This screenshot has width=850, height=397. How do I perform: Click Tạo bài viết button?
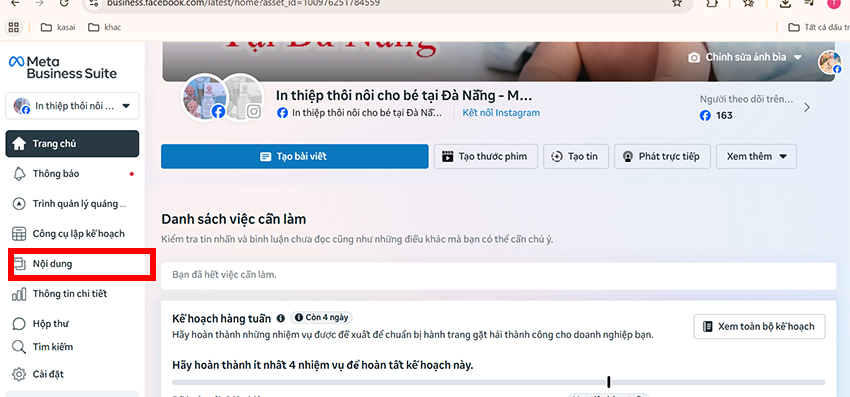294,157
